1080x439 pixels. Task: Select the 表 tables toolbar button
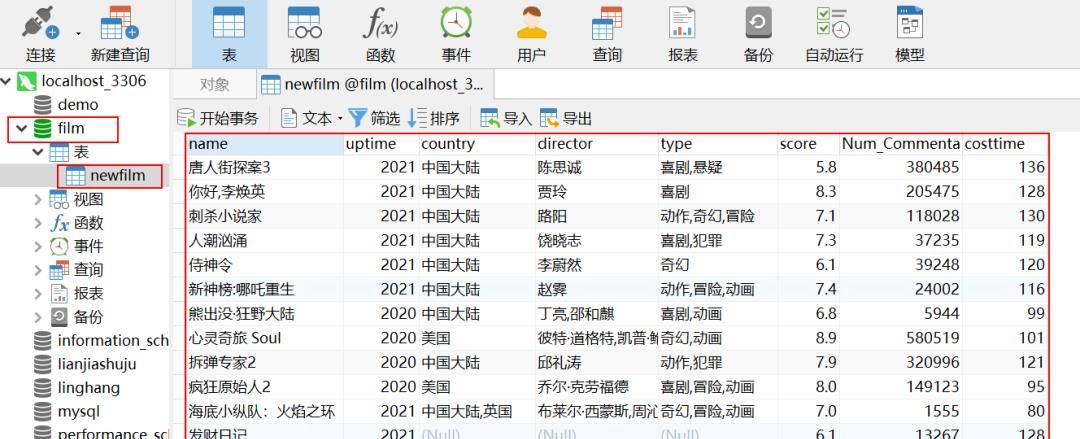[229, 33]
